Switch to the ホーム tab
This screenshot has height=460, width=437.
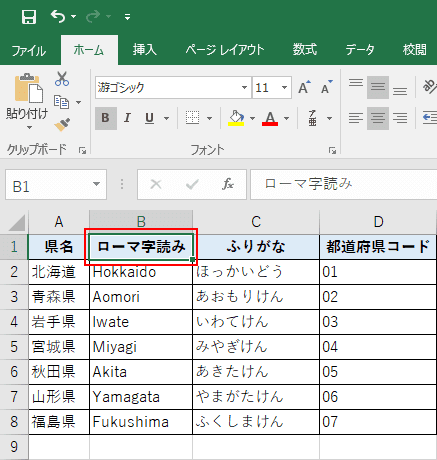(x=89, y=50)
